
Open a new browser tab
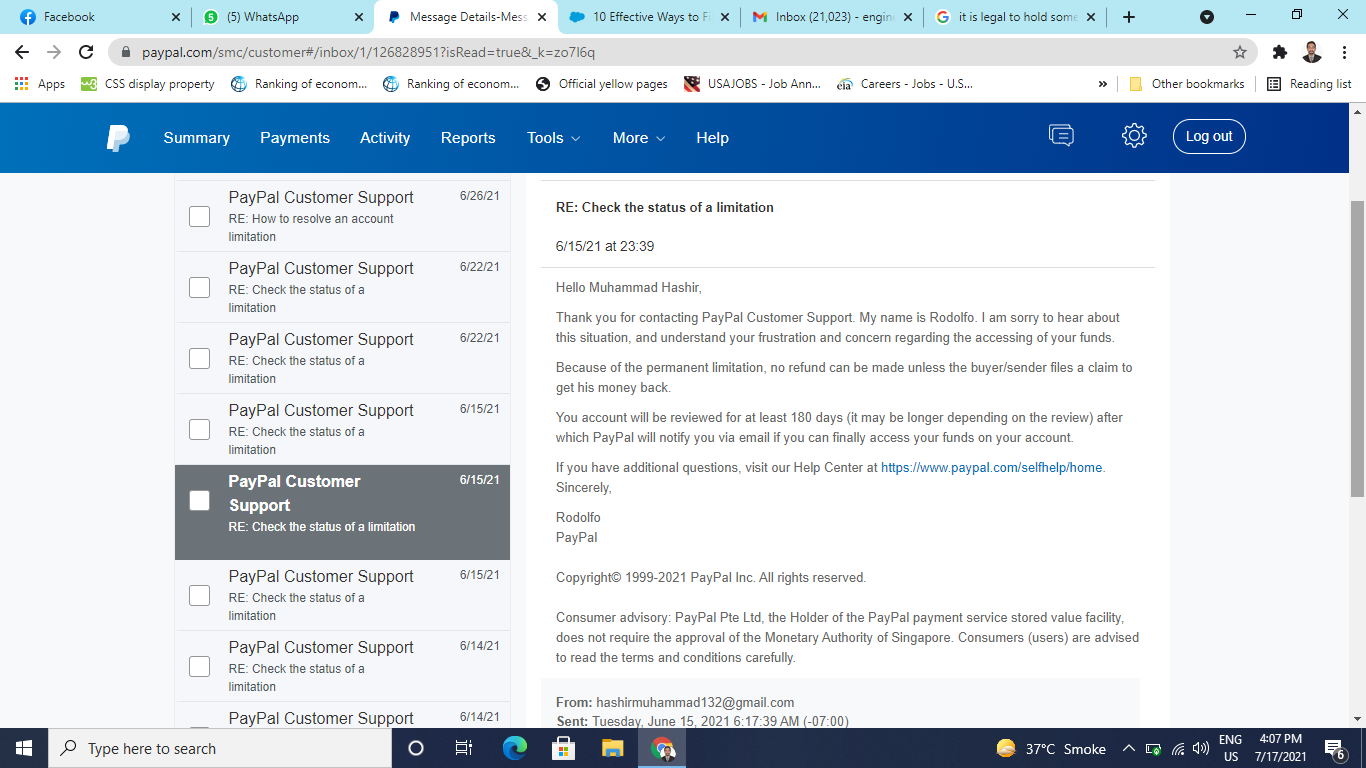1129,17
